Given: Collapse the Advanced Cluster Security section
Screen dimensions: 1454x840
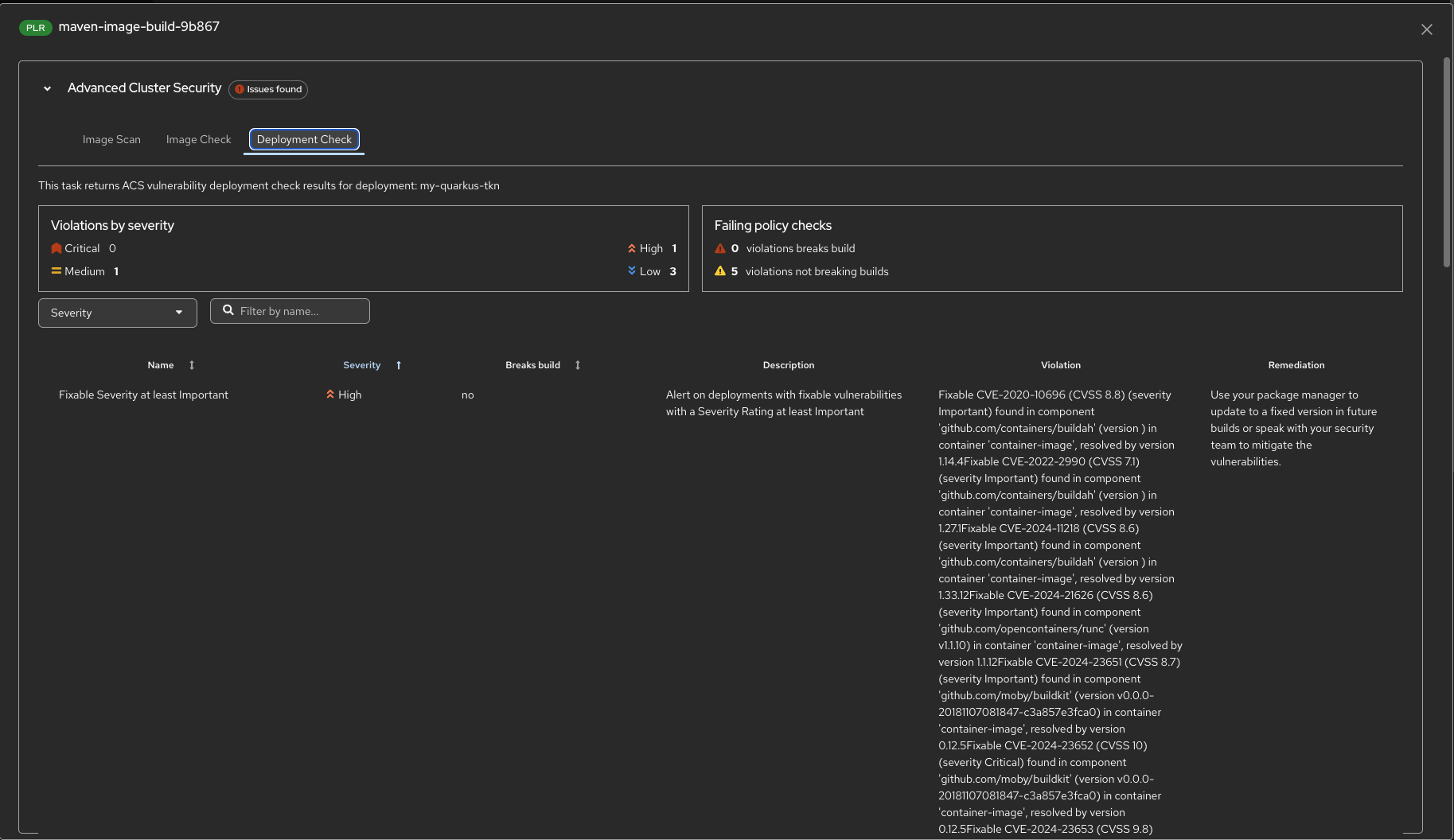Looking at the screenshot, I should coord(48,89).
